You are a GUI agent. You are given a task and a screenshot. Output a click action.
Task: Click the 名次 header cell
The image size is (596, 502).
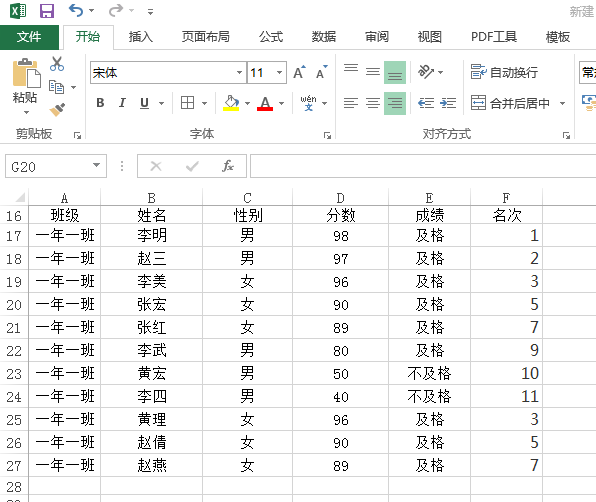[x=506, y=215]
